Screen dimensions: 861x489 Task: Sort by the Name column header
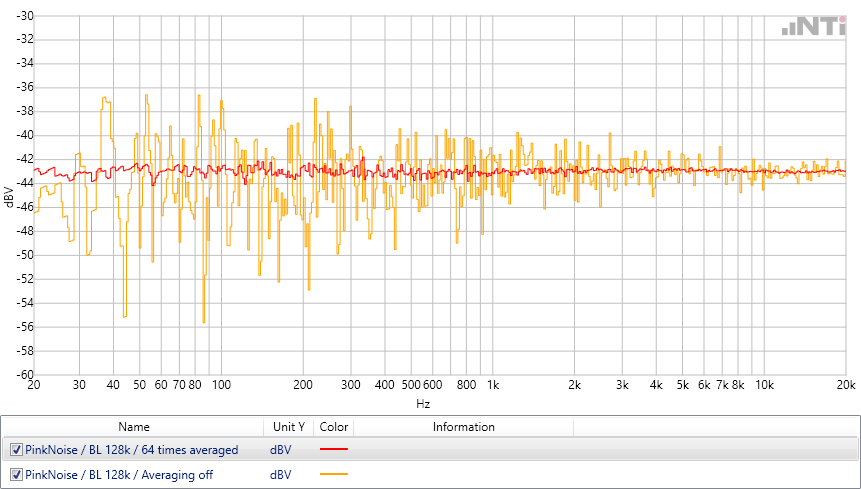pyautogui.click(x=133, y=427)
